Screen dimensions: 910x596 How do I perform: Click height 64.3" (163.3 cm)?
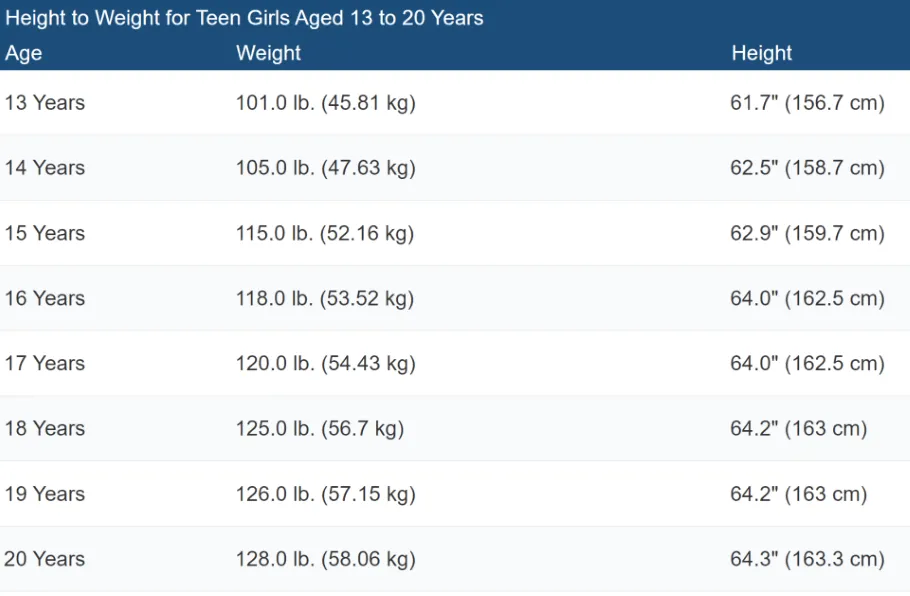(807, 559)
